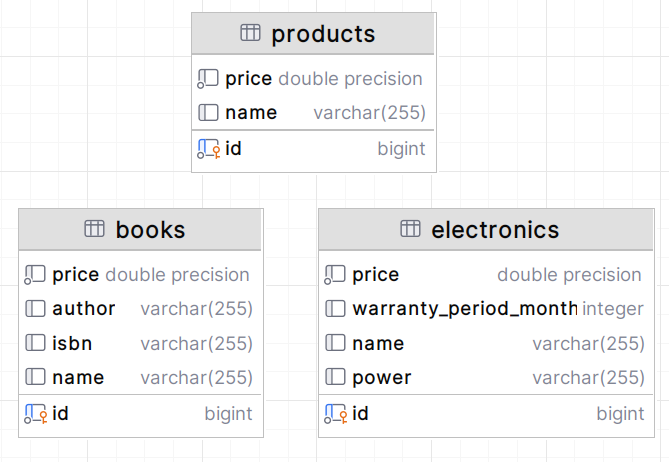Click the bigint type of products id
Image resolution: width=669 pixels, height=462 pixels.
[401, 149]
